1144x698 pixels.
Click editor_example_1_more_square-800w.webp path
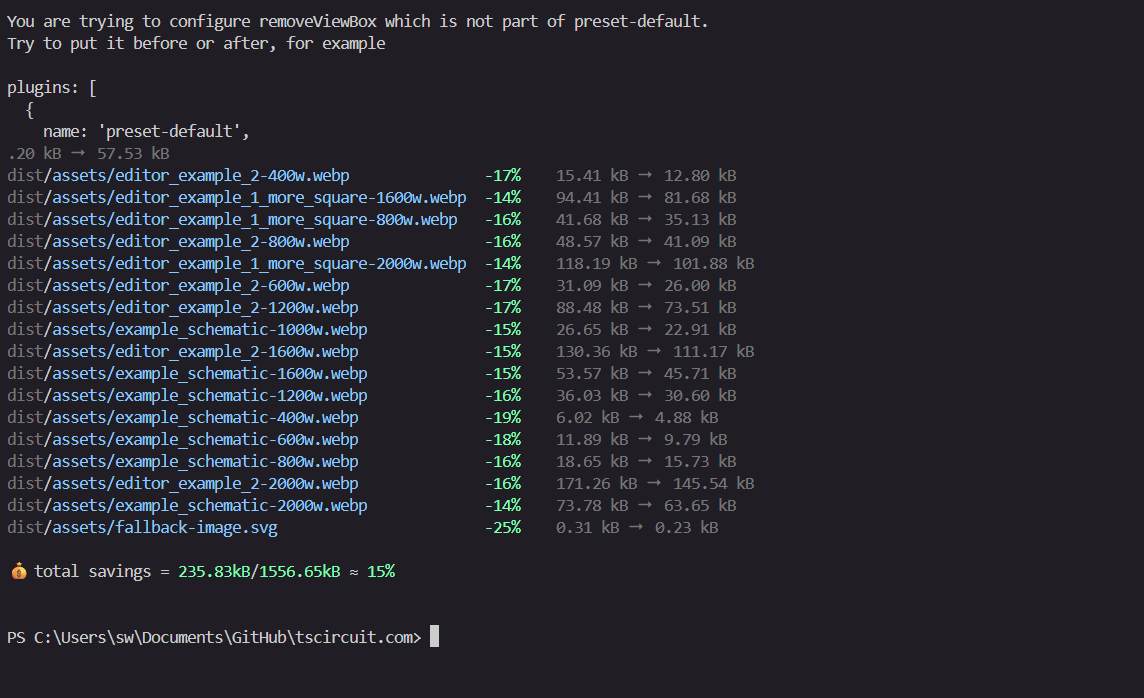pyautogui.click(x=232, y=220)
